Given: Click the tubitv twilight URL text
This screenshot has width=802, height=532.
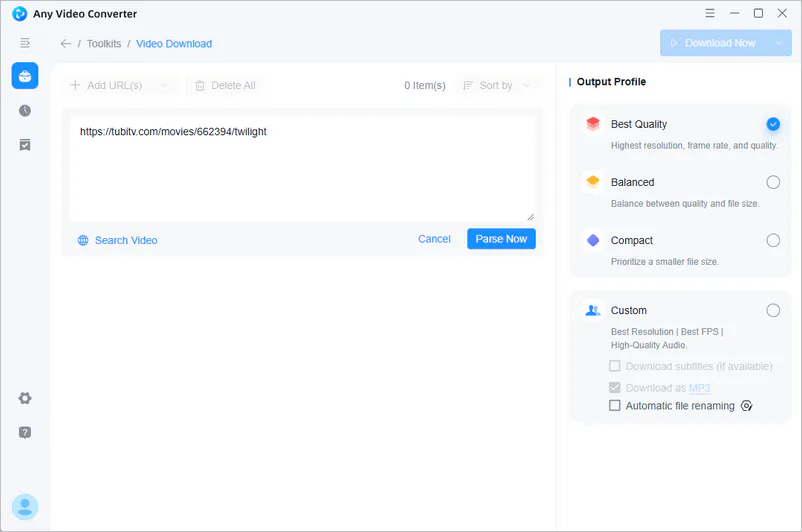Looking at the screenshot, I should (173, 131).
